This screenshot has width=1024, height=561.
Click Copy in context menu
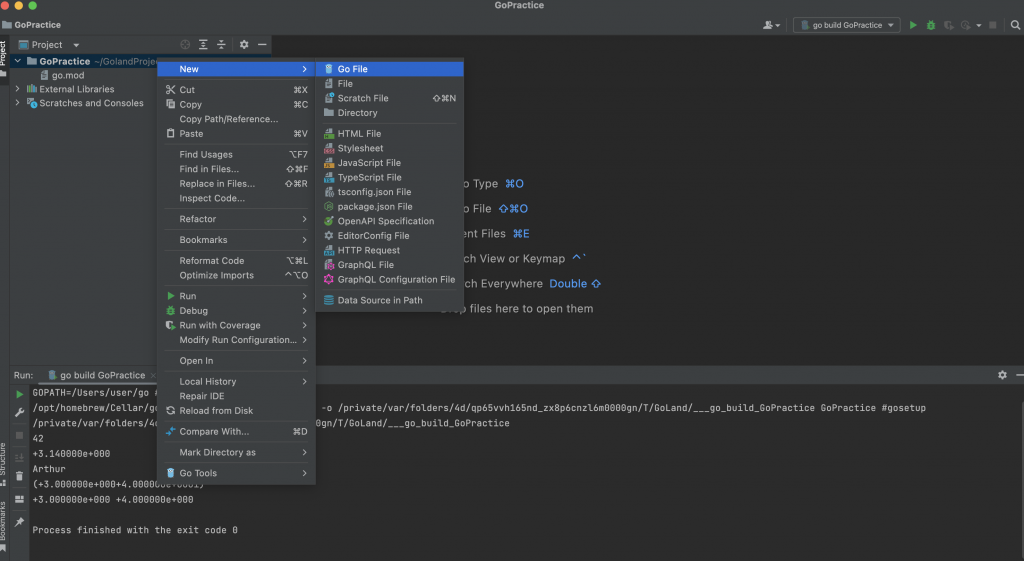236,104
